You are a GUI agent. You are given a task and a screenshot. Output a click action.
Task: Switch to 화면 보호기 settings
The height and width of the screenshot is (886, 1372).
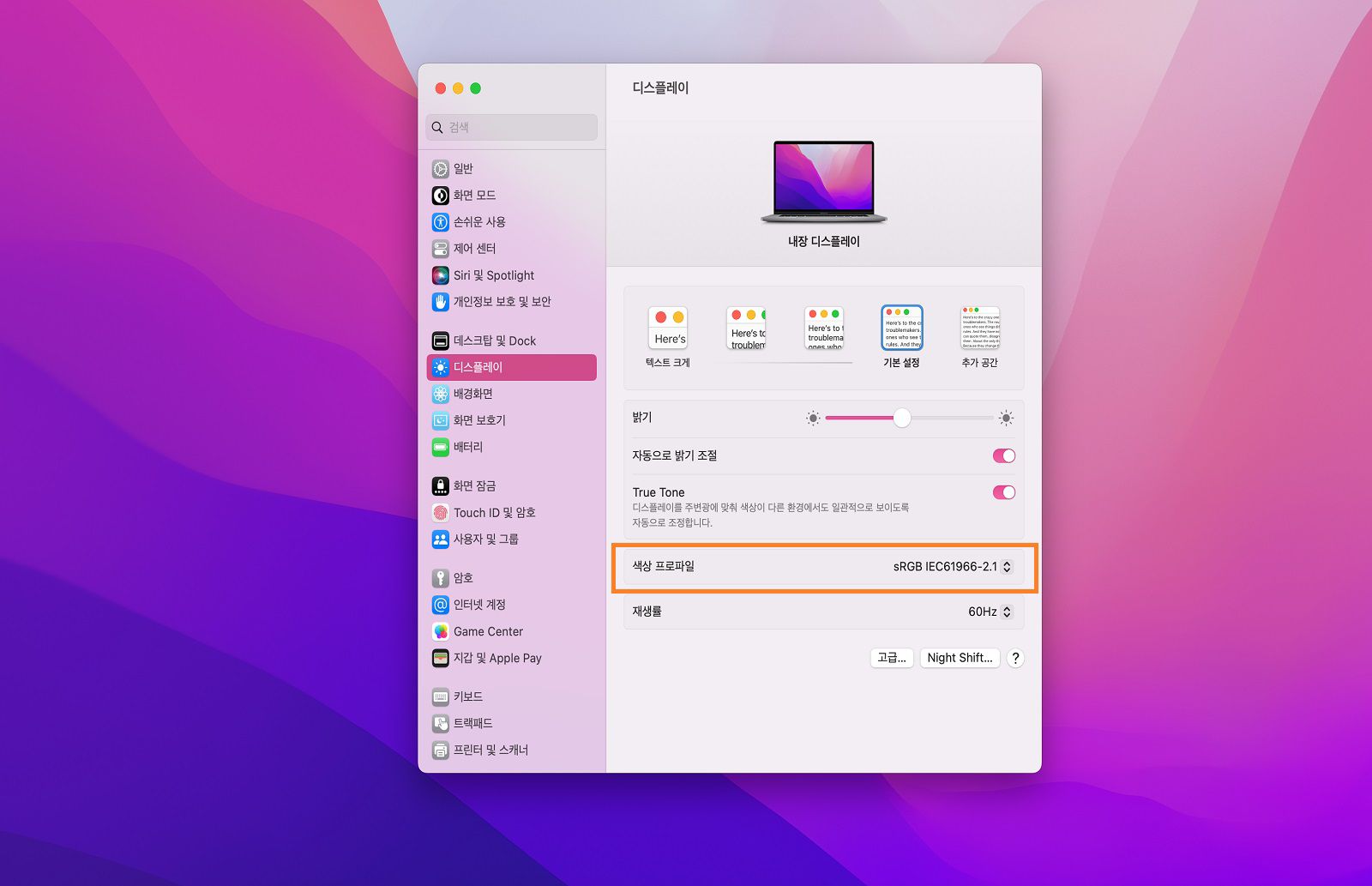point(480,420)
